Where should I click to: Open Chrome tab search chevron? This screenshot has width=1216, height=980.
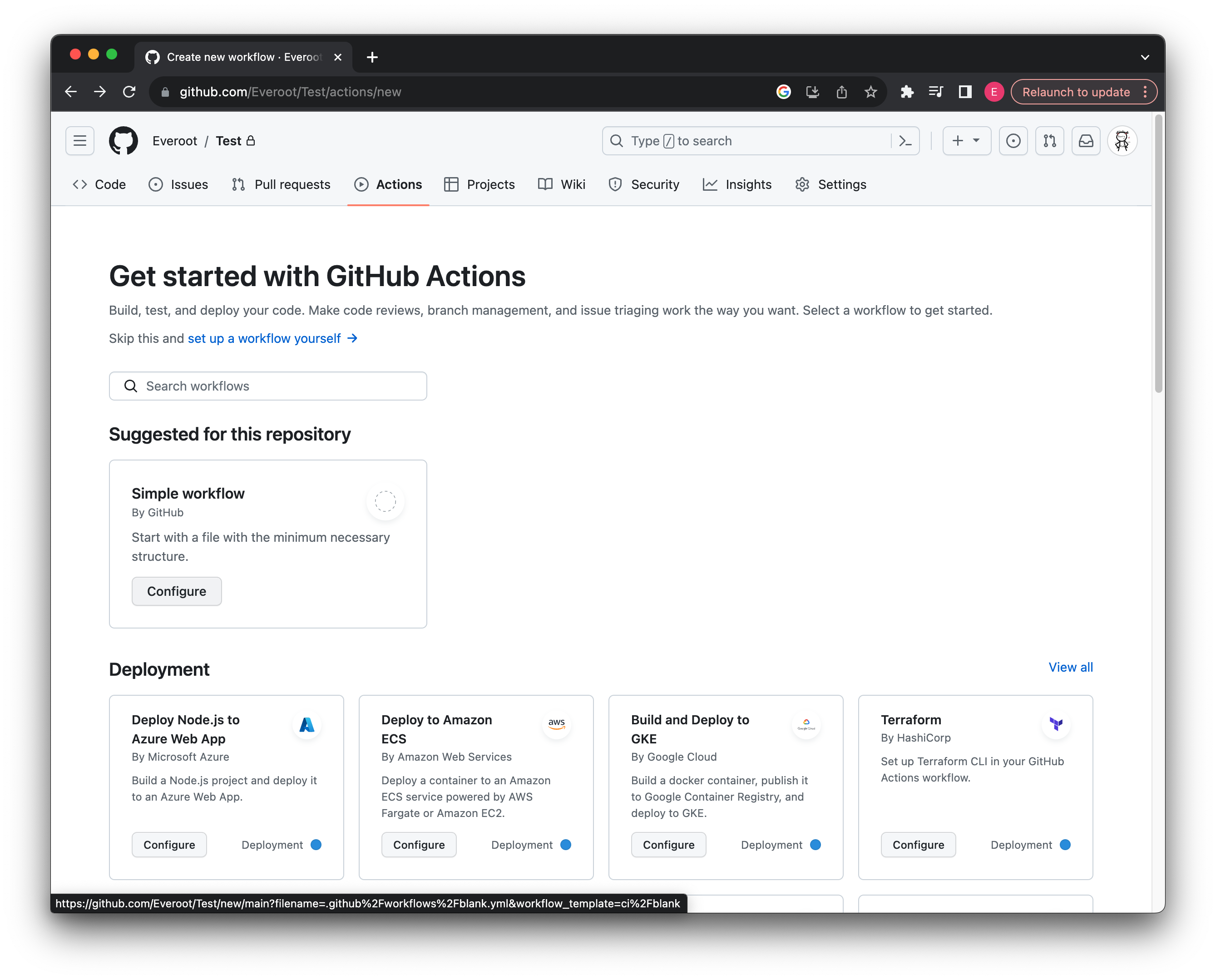coord(1144,57)
